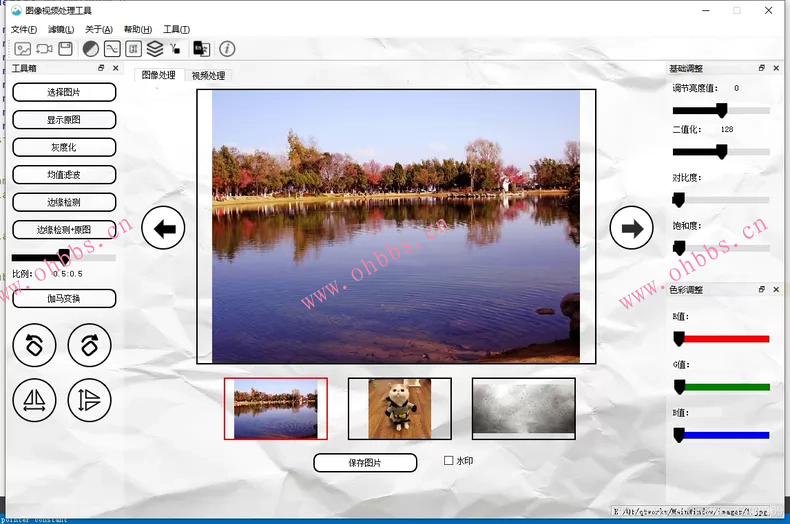The width and height of the screenshot is (790, 524).
Task: Click the open image toolbar icon
Action: pos(21,48)
